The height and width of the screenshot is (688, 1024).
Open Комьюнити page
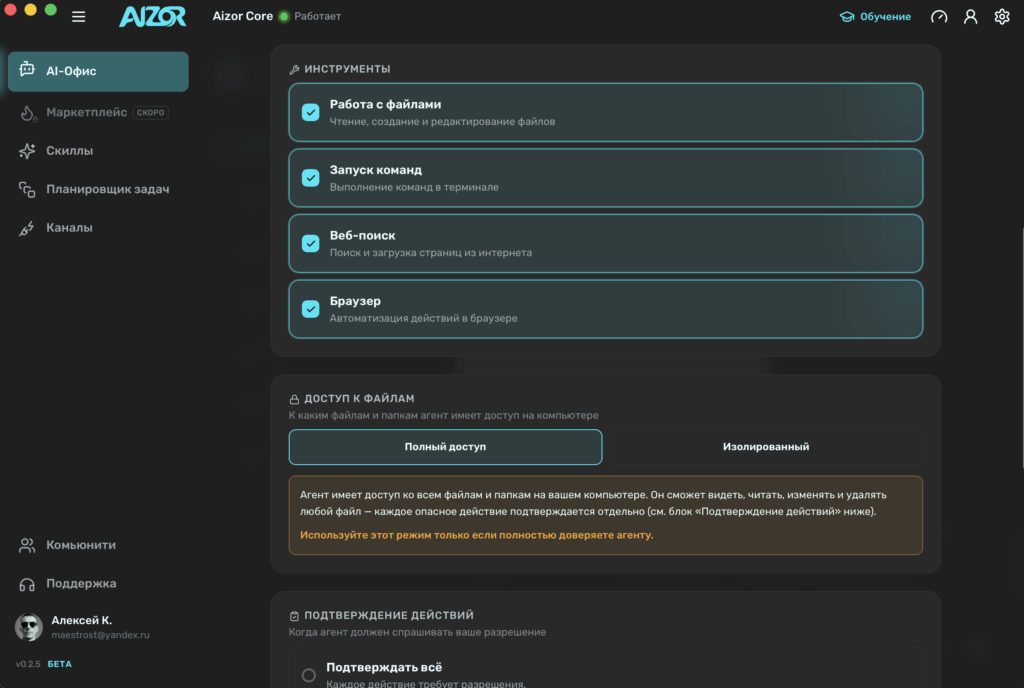98,545
